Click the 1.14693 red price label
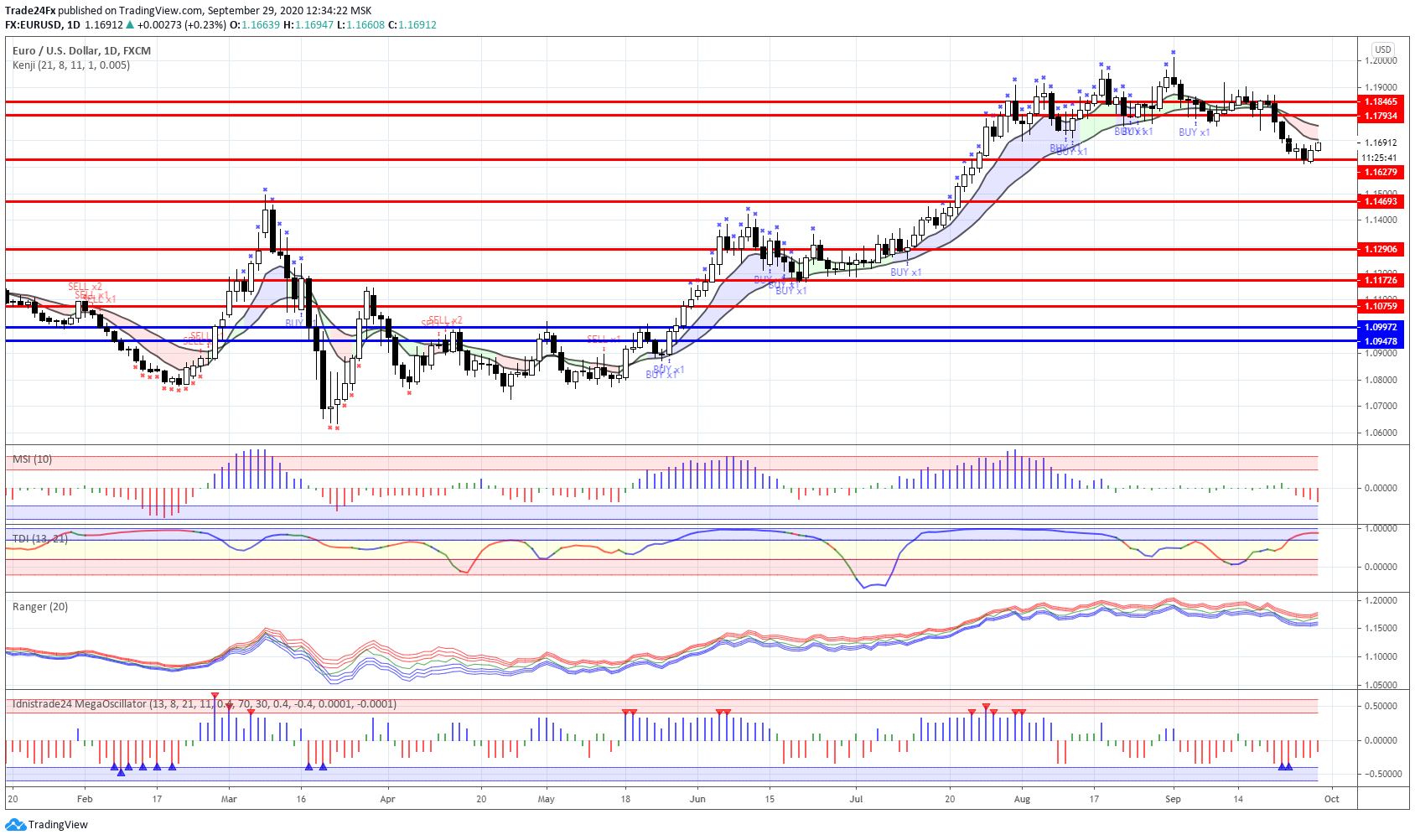 tap(1381, 201)
